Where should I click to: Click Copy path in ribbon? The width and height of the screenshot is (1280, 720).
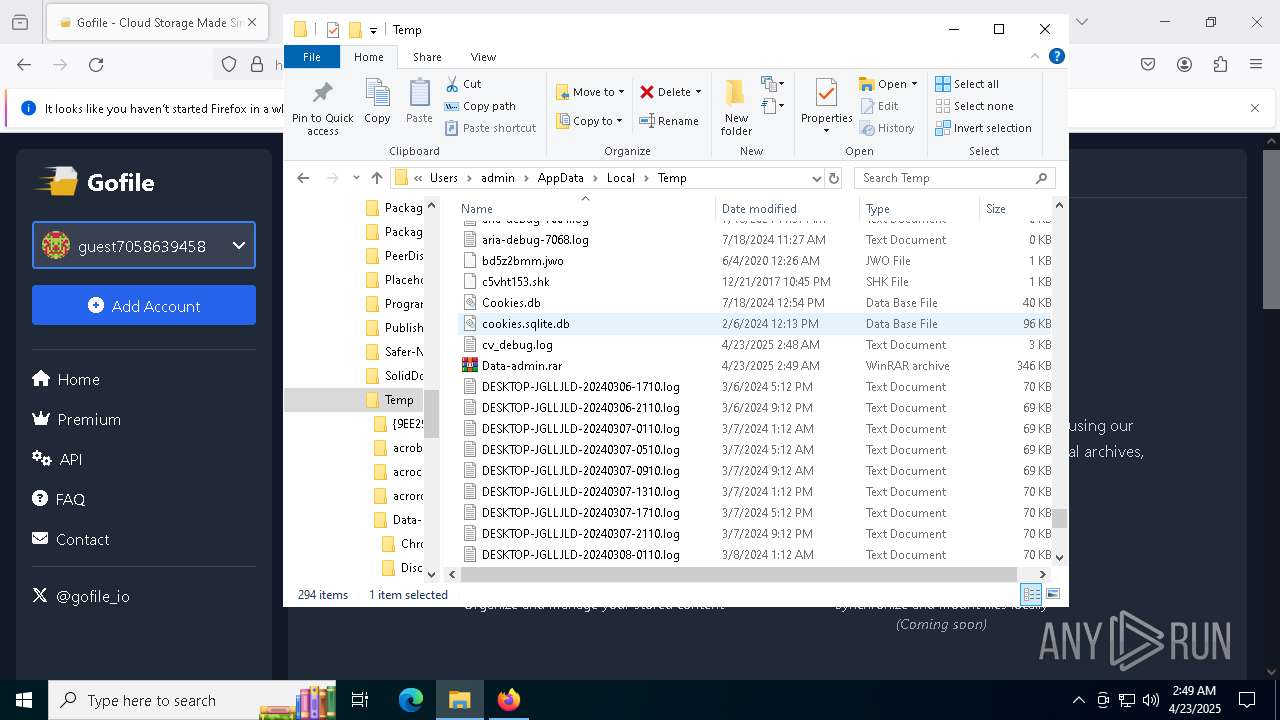[x=480, y=106]
